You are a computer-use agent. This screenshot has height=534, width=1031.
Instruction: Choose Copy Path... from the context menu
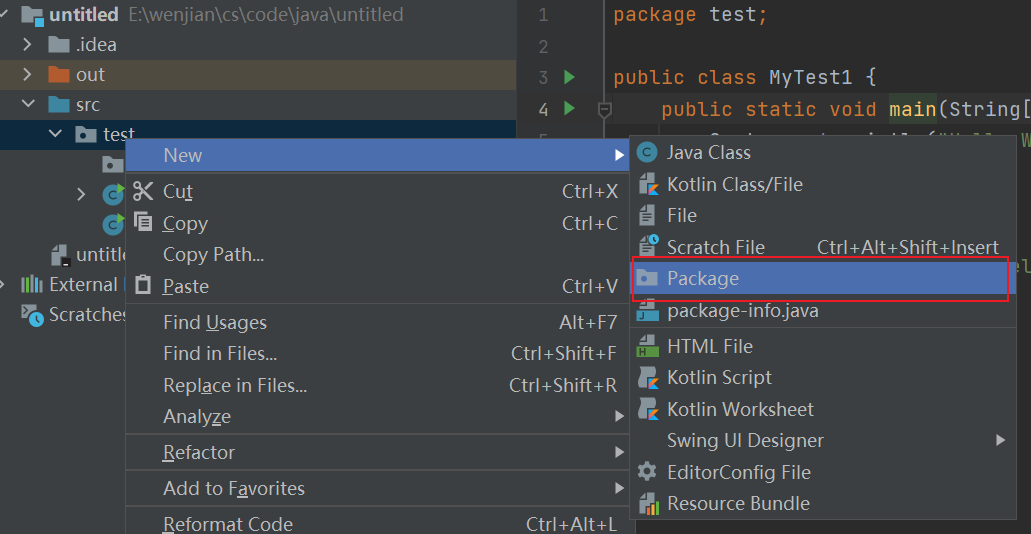coord(377,255)
